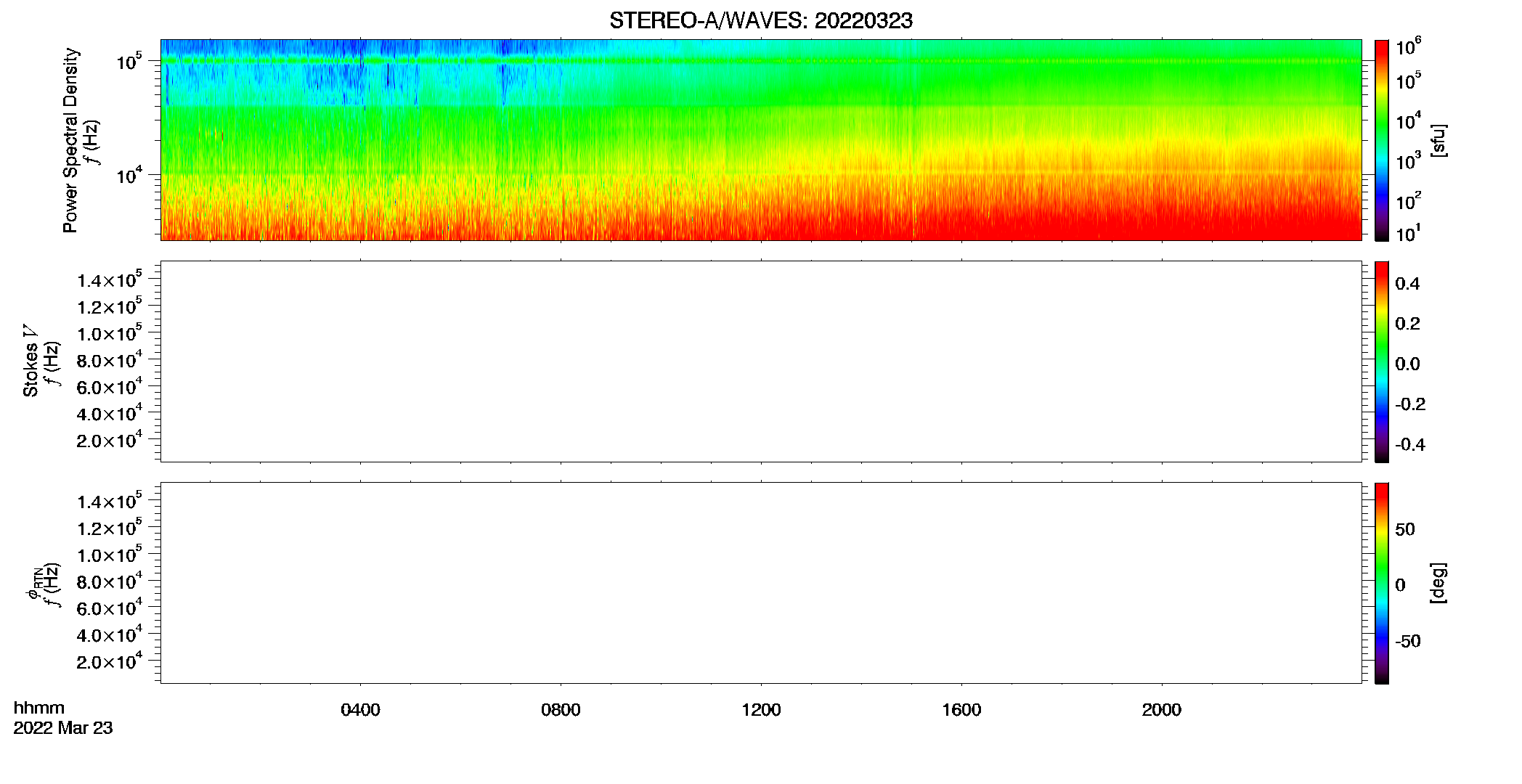
Task: Click the date text 2022 Mar 23
Action: click(x=63, y=728)
